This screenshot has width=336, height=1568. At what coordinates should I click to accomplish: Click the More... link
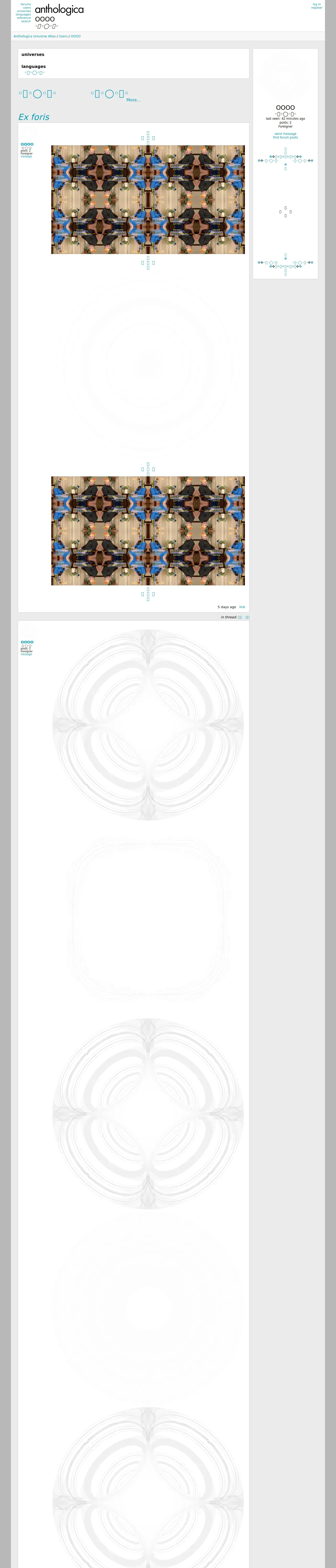pos(133,100)
